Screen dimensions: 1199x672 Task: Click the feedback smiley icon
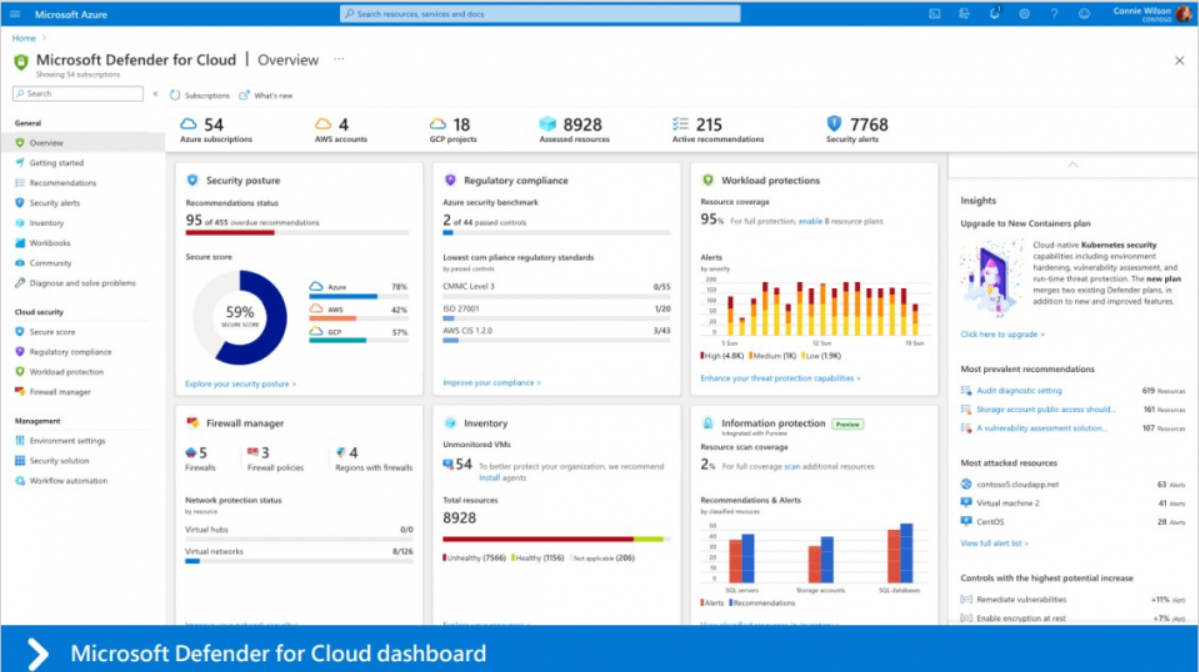click(x=1084, y=14)
